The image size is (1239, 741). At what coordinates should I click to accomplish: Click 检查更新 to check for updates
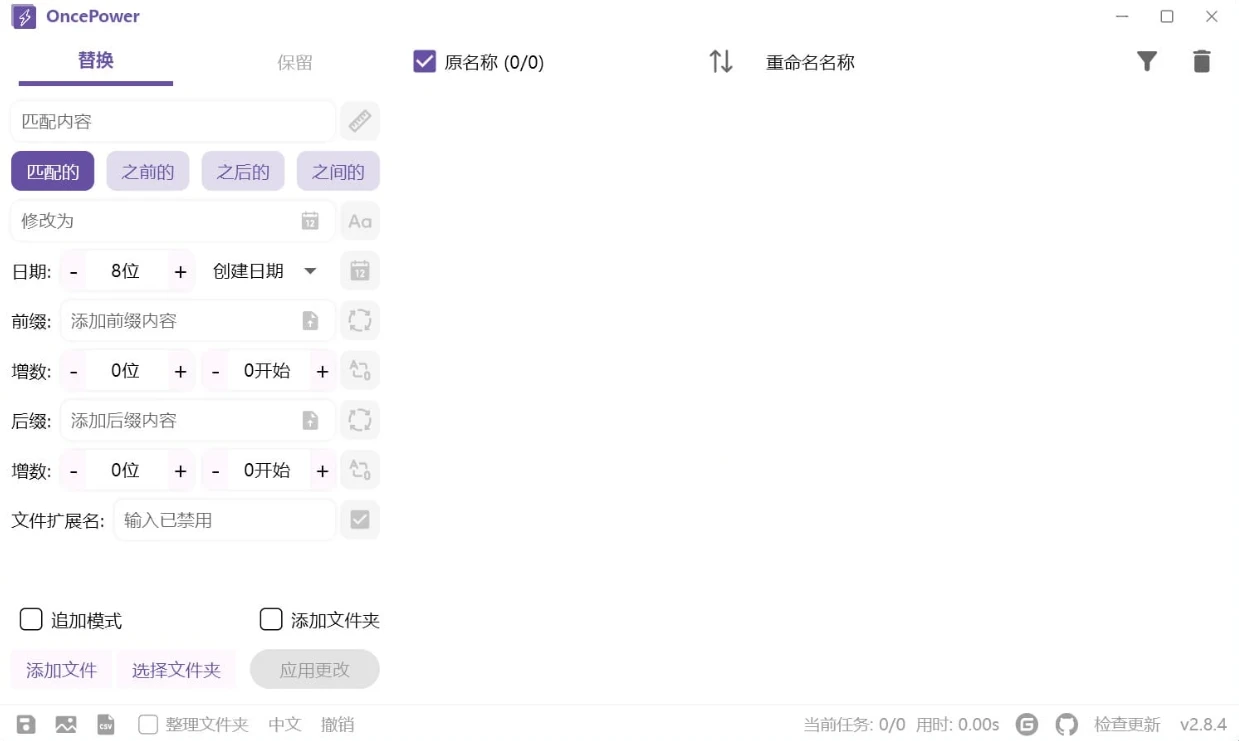tap(1127, 724)
